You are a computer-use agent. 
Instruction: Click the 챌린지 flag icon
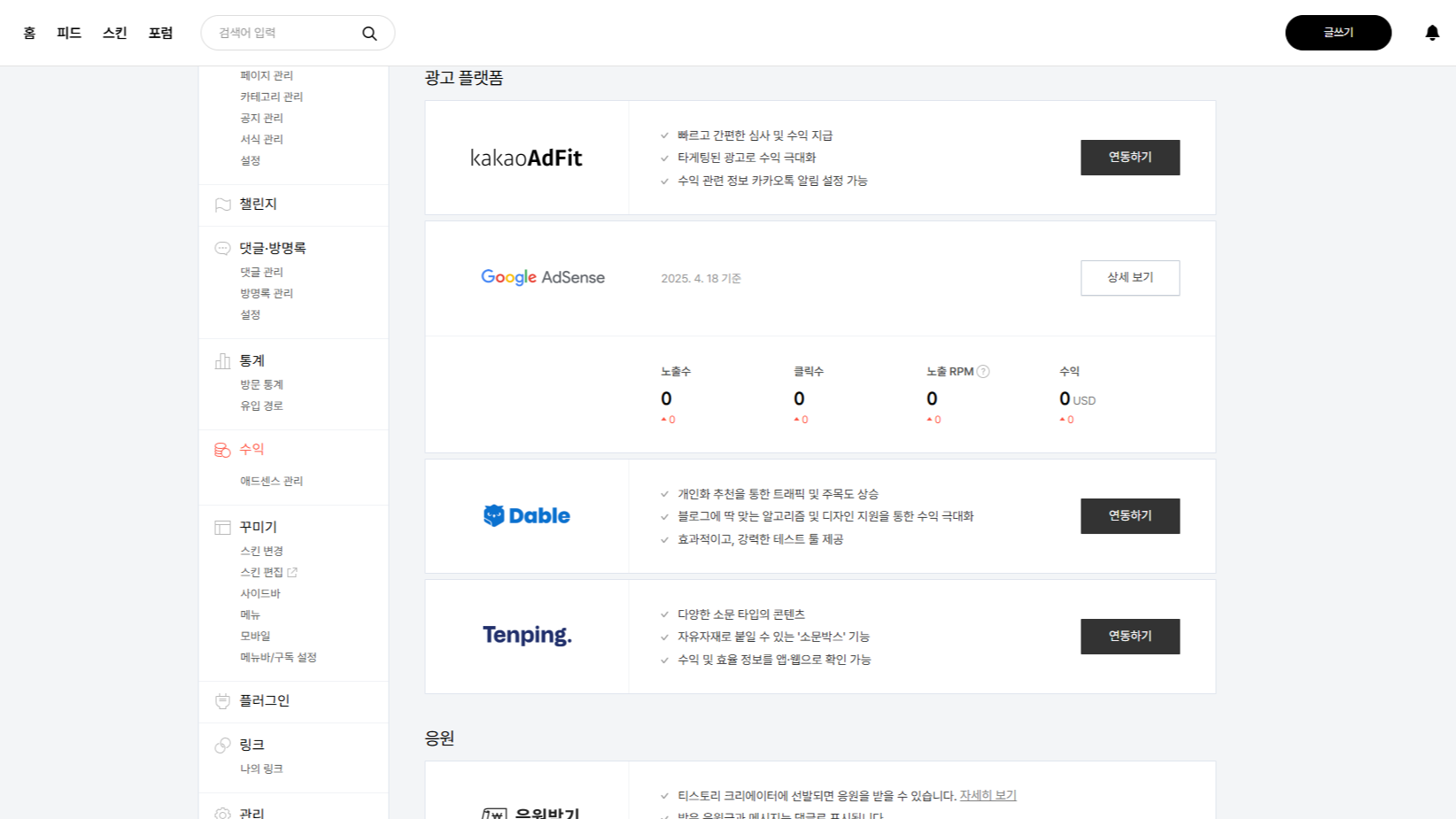[222, 205]
